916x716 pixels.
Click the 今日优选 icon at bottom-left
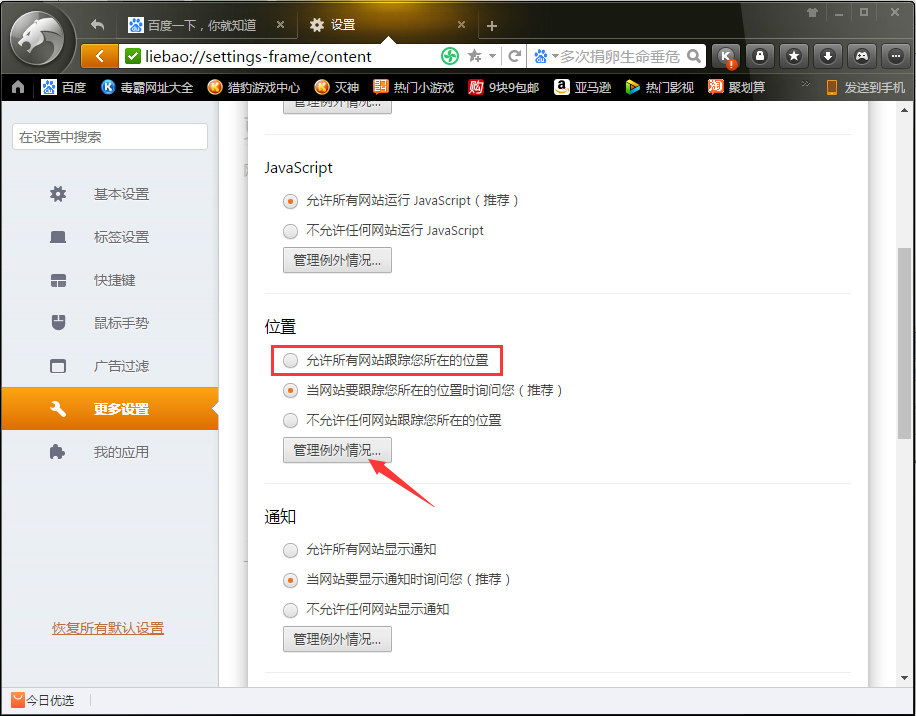tap(15, 700)
